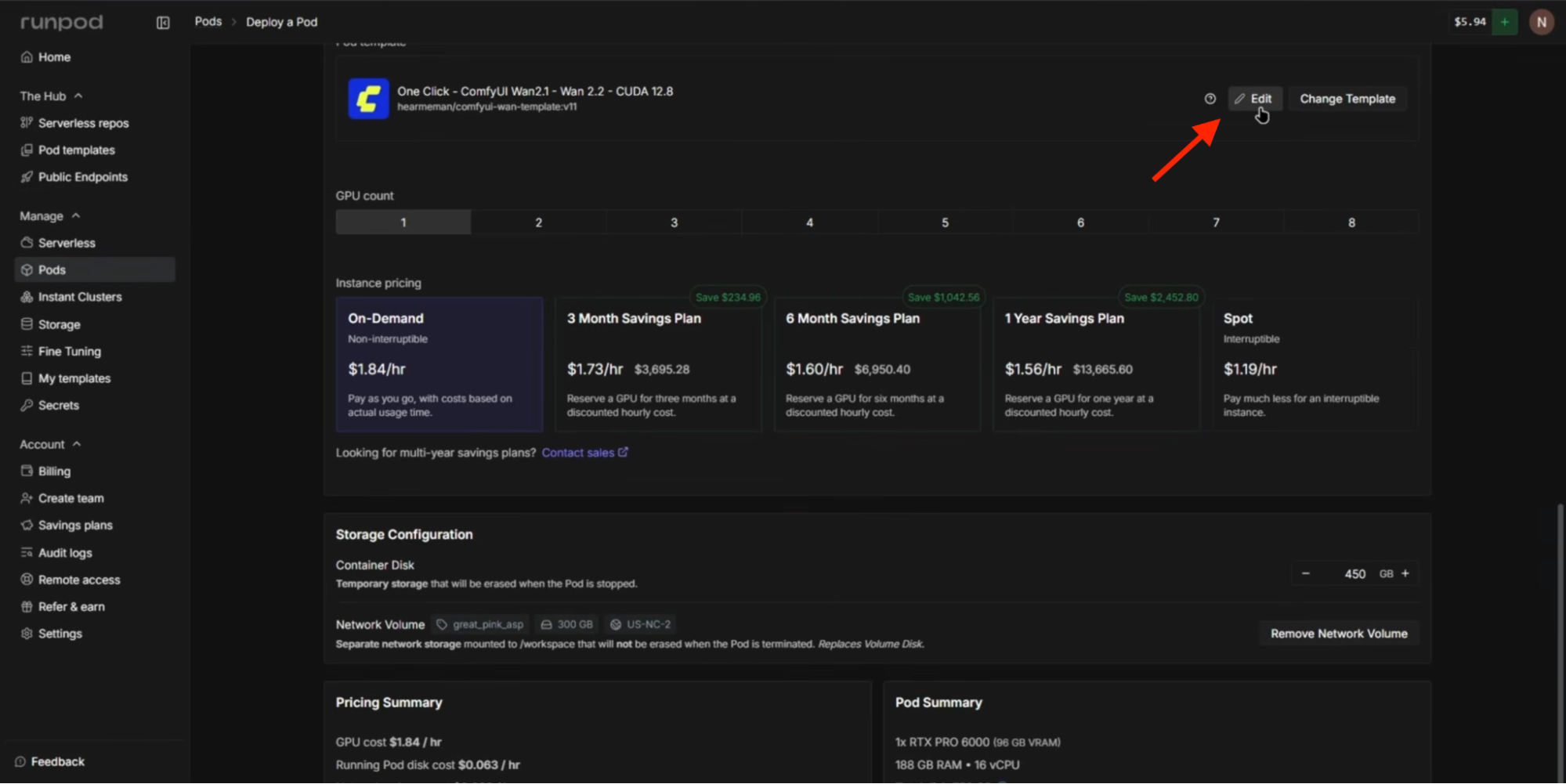The image size is (1566, 784).
Task: Click the ComfyUI template logo
Action: (x=368, y=99)
